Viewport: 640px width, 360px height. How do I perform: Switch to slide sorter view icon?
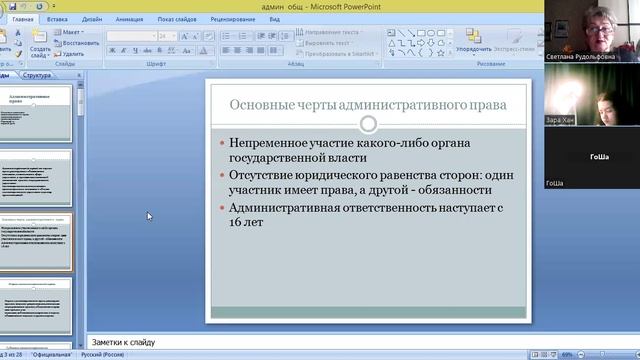point(544,355)
